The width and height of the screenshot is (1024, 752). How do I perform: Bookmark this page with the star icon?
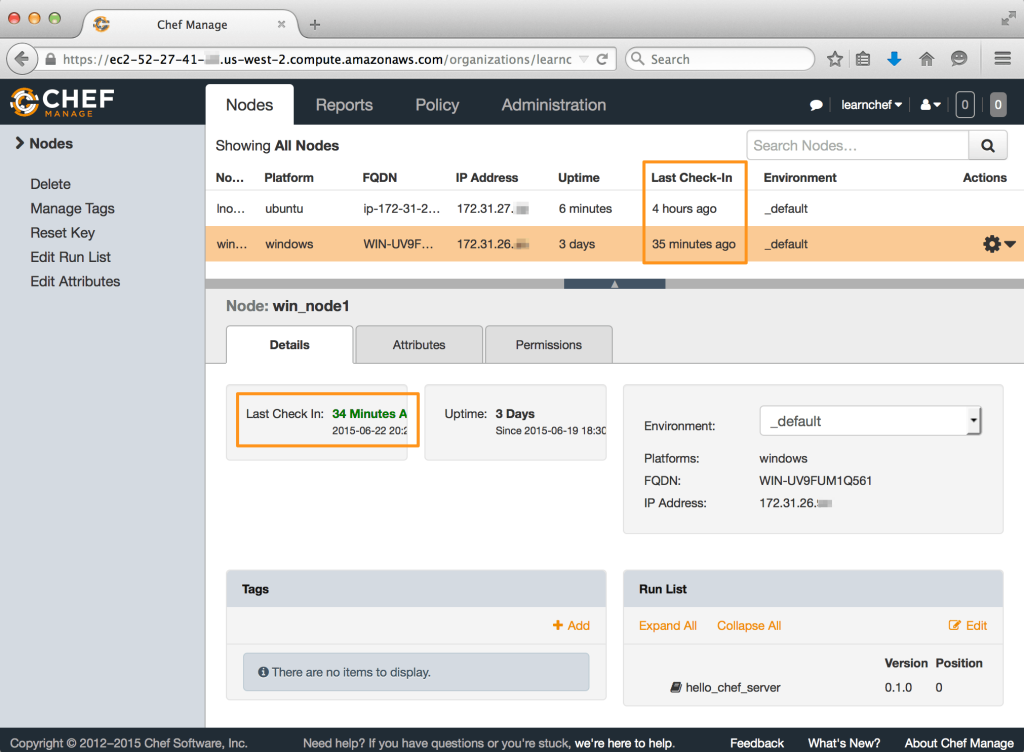pos(835,59)
